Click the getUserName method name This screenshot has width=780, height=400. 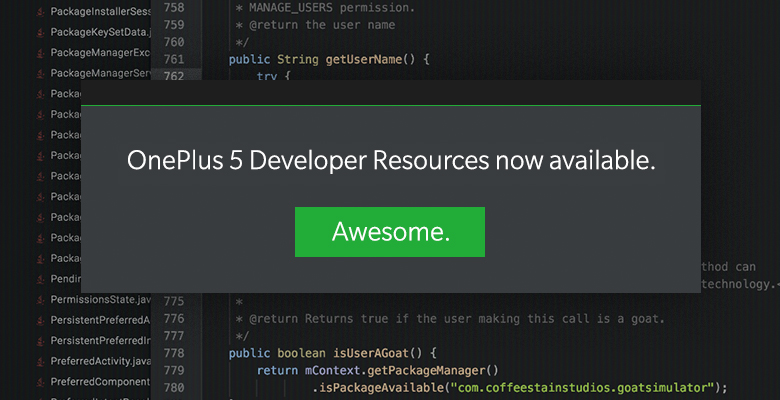tap(364, 59)
